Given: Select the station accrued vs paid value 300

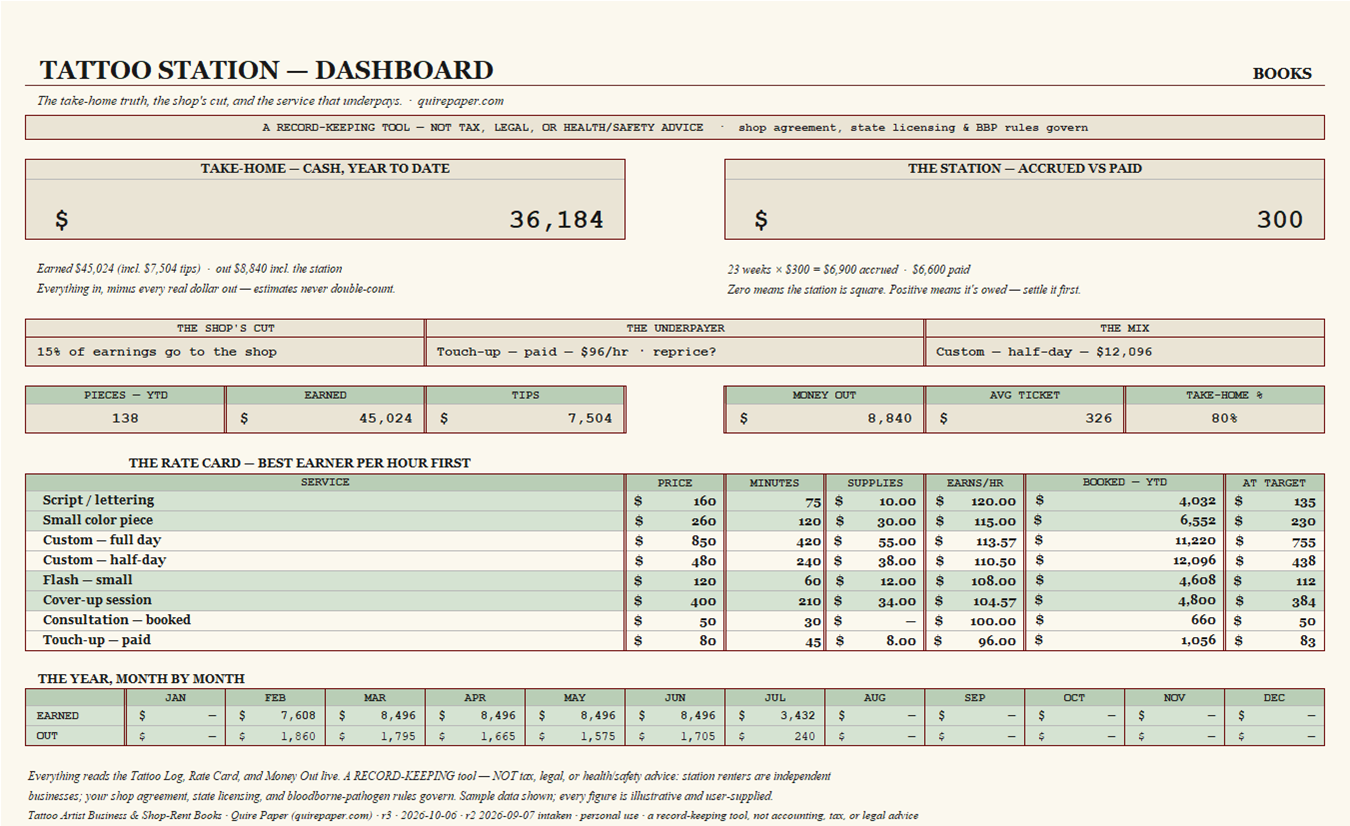Looking at the screenshot, I should tap(1280, 220).
